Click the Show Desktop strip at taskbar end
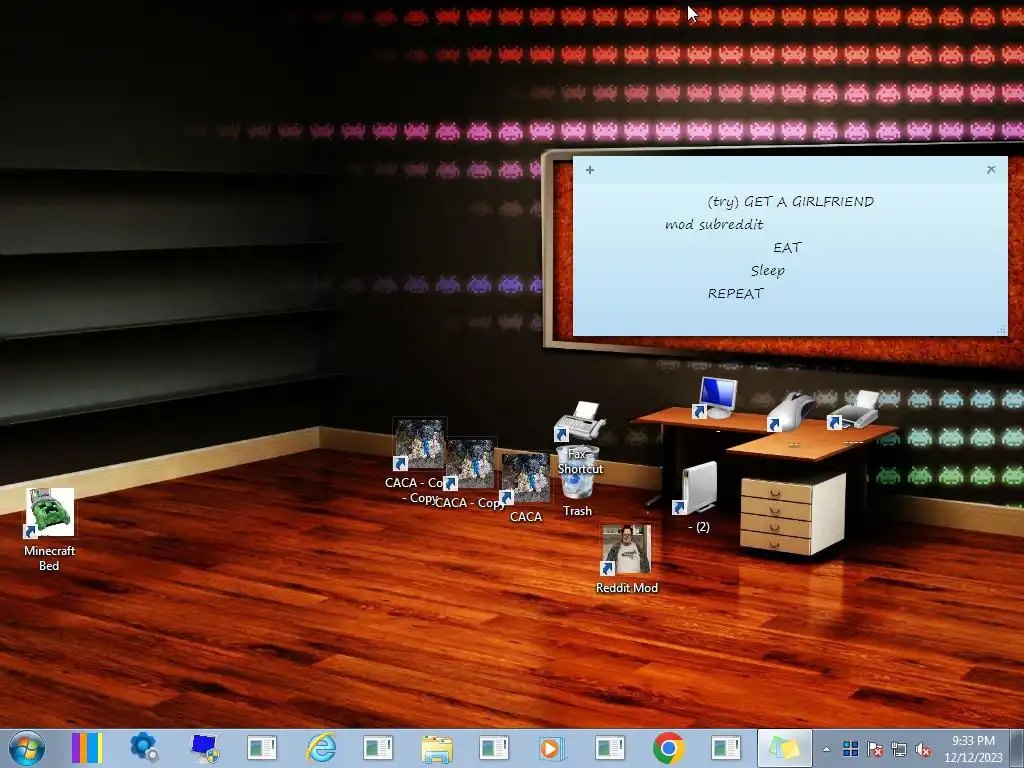Viewport: 1024px width, 768px height. (1016, 748)
